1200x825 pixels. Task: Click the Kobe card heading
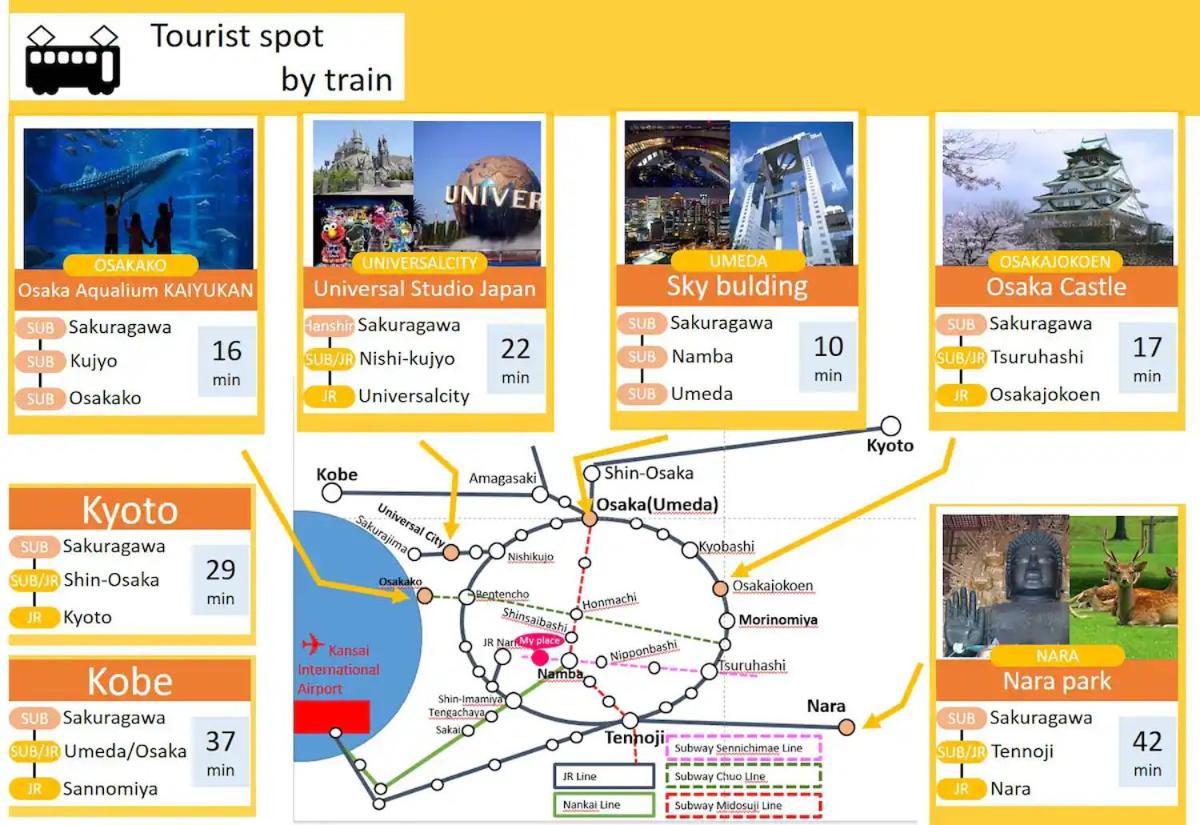click(x=130, y=681)
